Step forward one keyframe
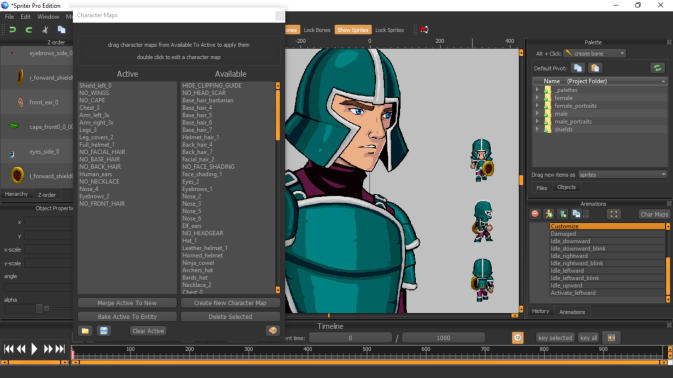 (x=48, y=349)
